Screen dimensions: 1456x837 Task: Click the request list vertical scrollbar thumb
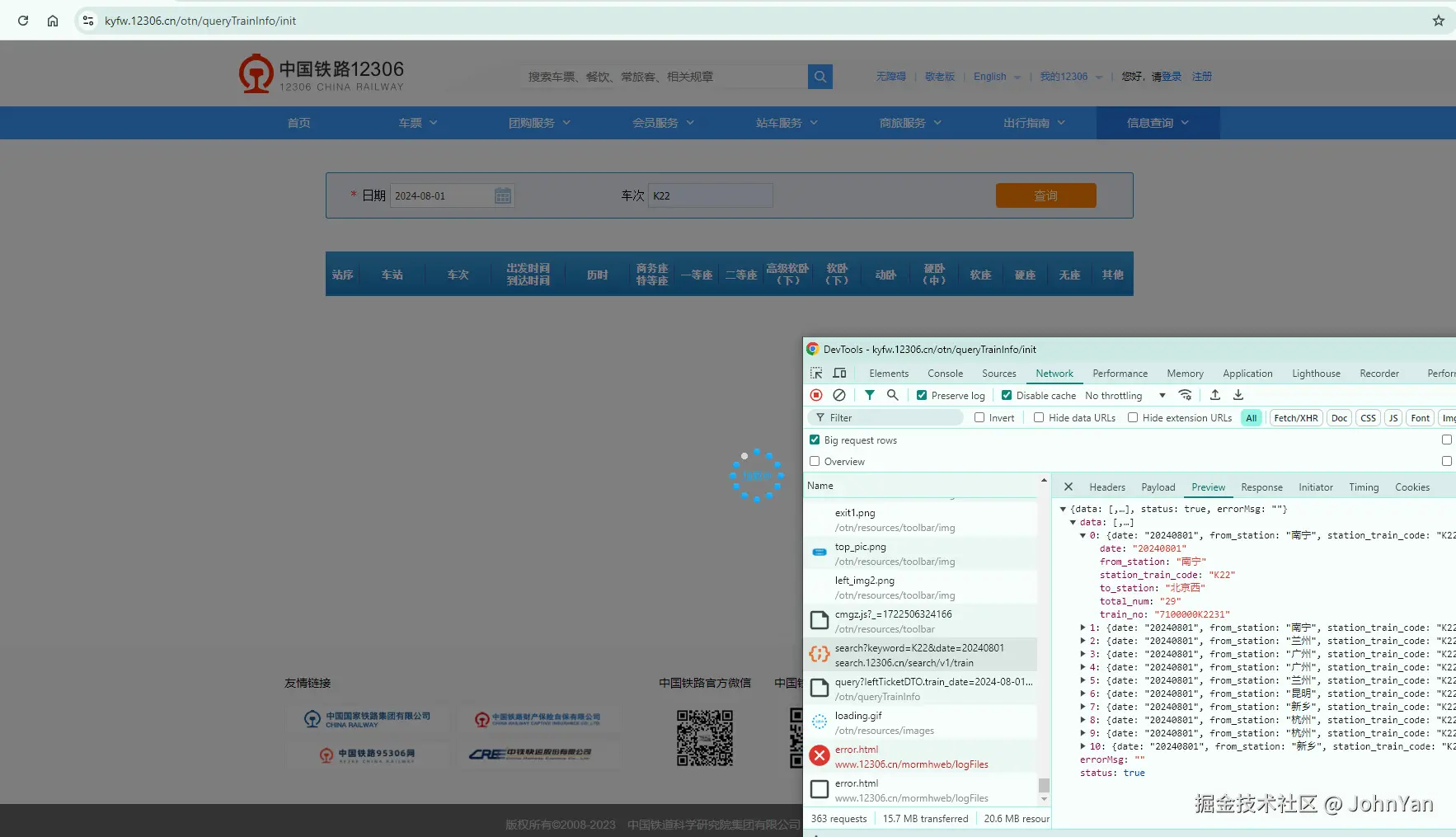(1044, 785)
